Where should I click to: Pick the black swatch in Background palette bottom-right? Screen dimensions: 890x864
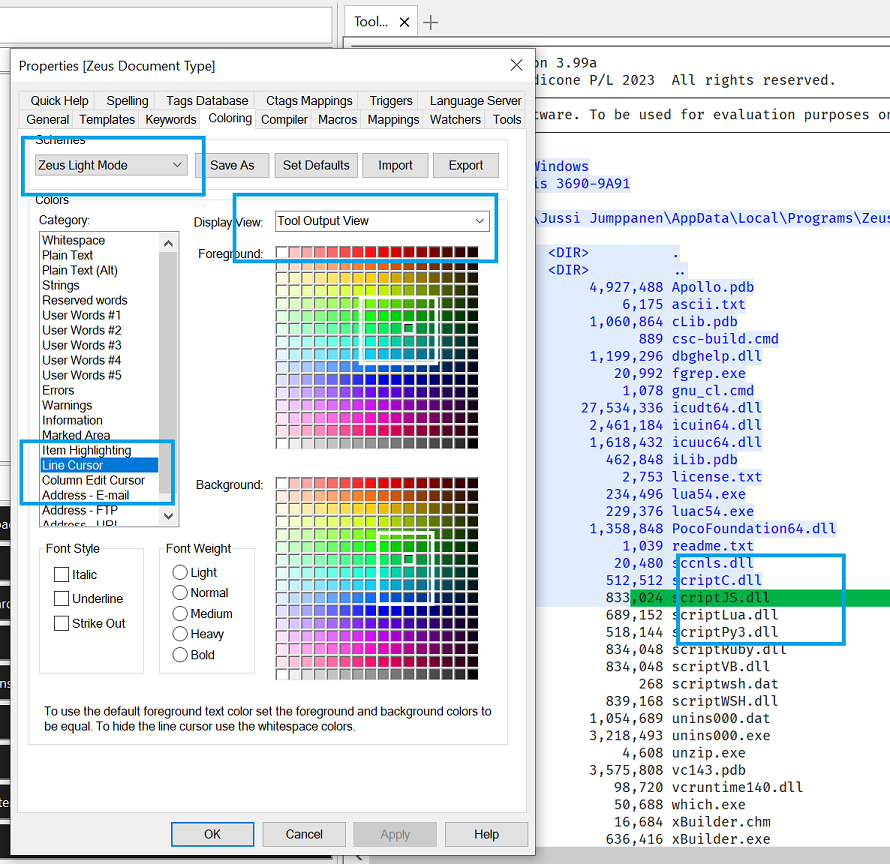point(472,674)
